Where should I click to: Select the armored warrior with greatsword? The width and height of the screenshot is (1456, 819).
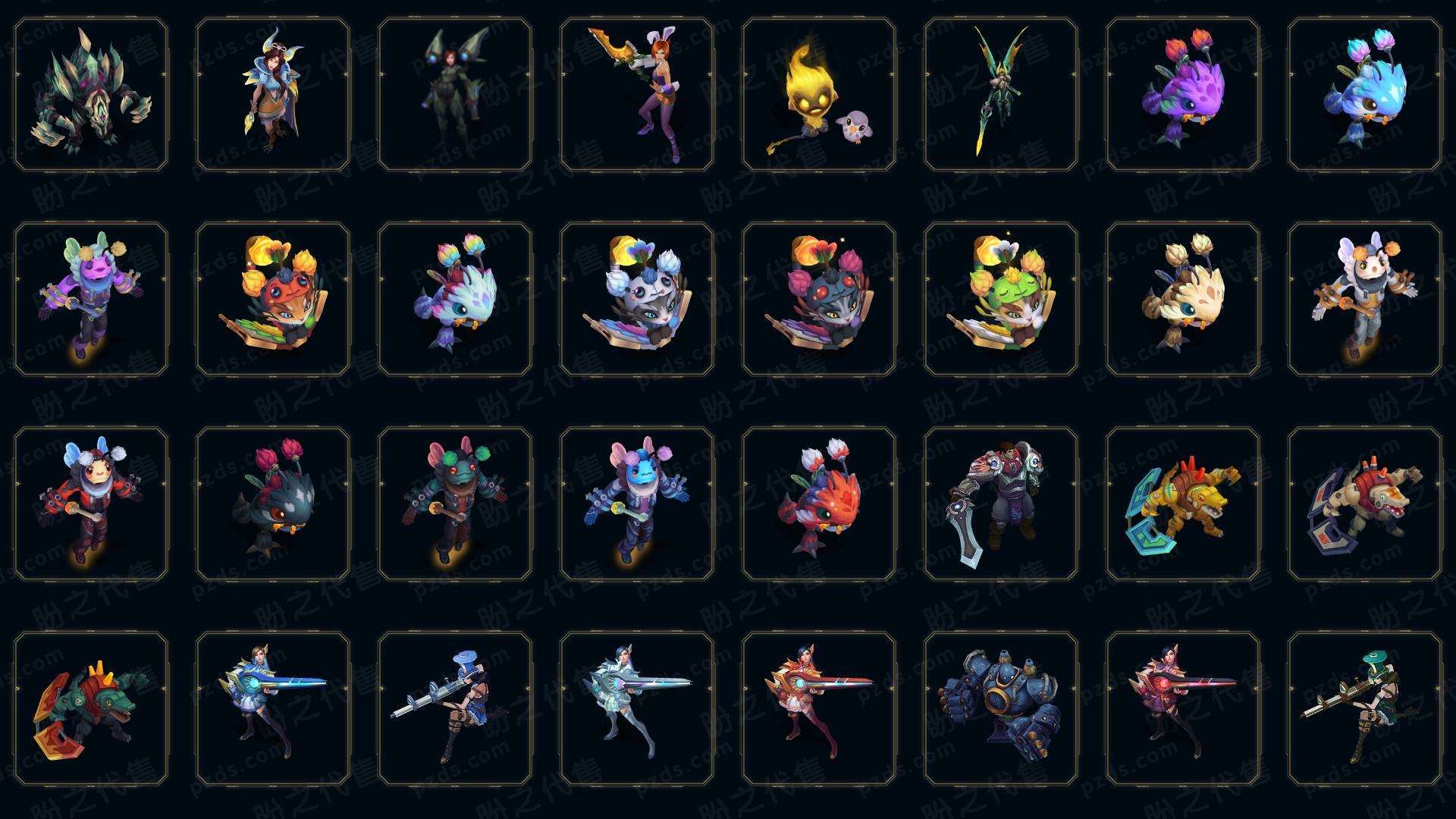point(1001,504)
